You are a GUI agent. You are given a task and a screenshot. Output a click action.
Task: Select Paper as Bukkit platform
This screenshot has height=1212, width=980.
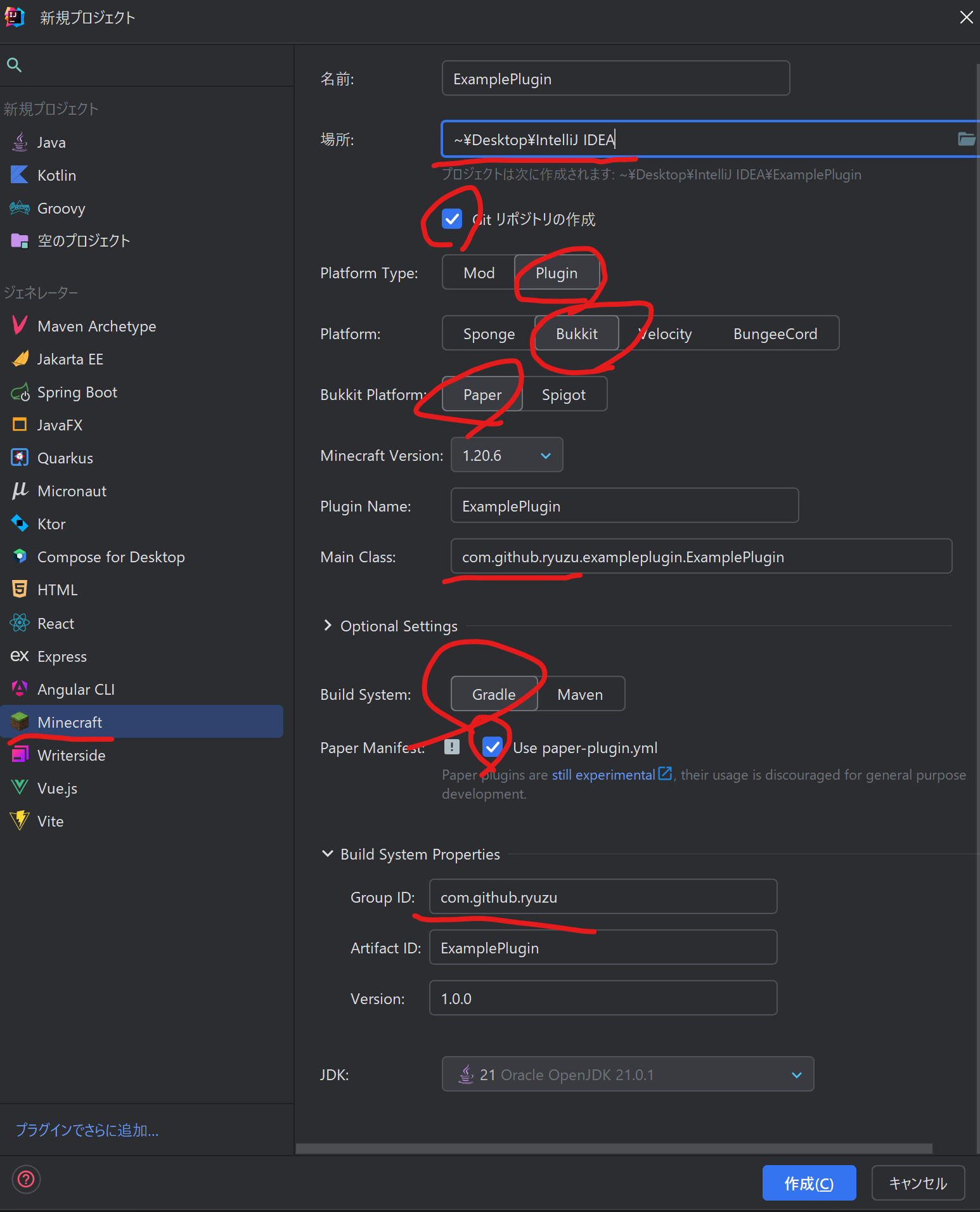pyautogui.click(x=482, y=394)
